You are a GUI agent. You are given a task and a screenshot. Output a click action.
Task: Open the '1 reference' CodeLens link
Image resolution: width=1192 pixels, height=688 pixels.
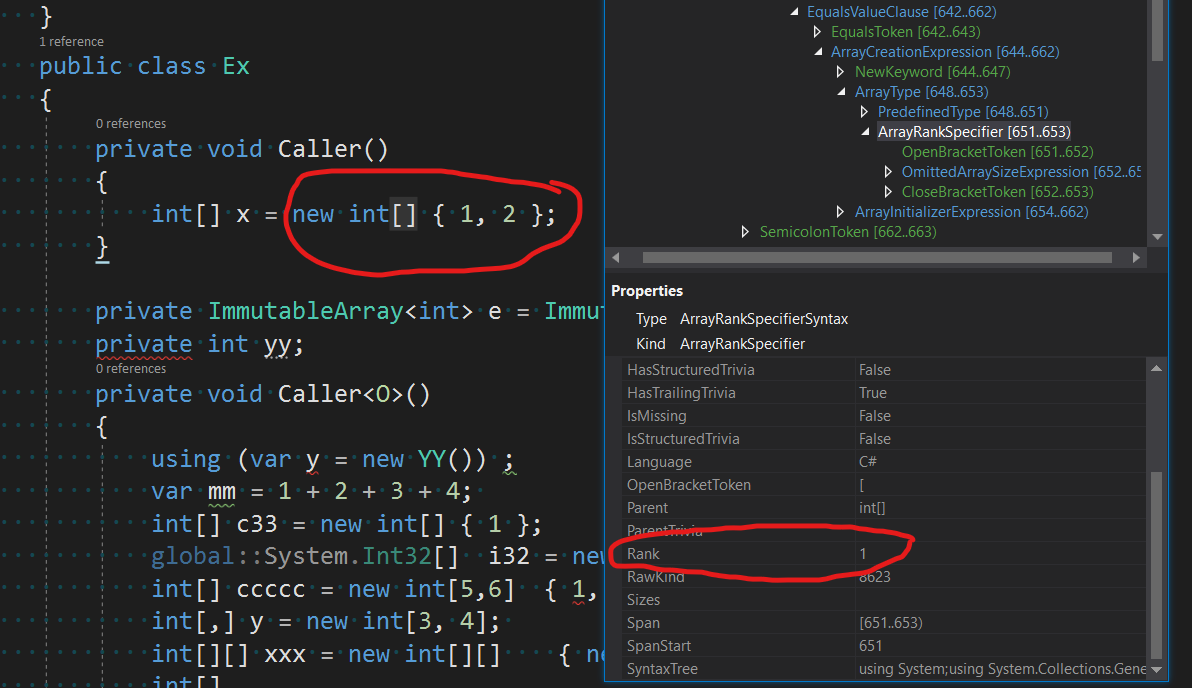(70, 41)
